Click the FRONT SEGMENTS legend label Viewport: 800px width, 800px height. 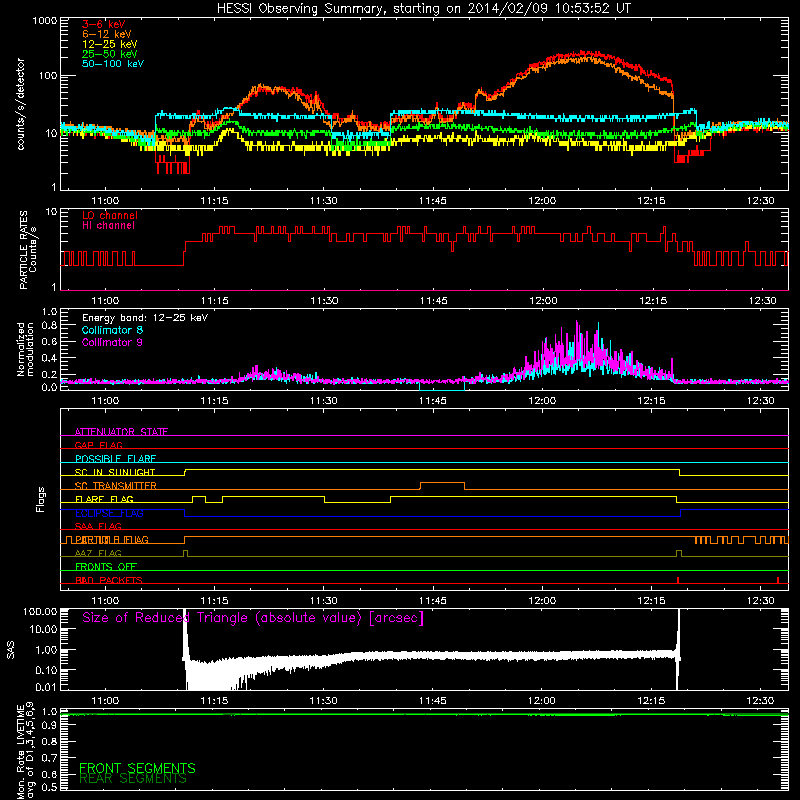tap(137, 768)
